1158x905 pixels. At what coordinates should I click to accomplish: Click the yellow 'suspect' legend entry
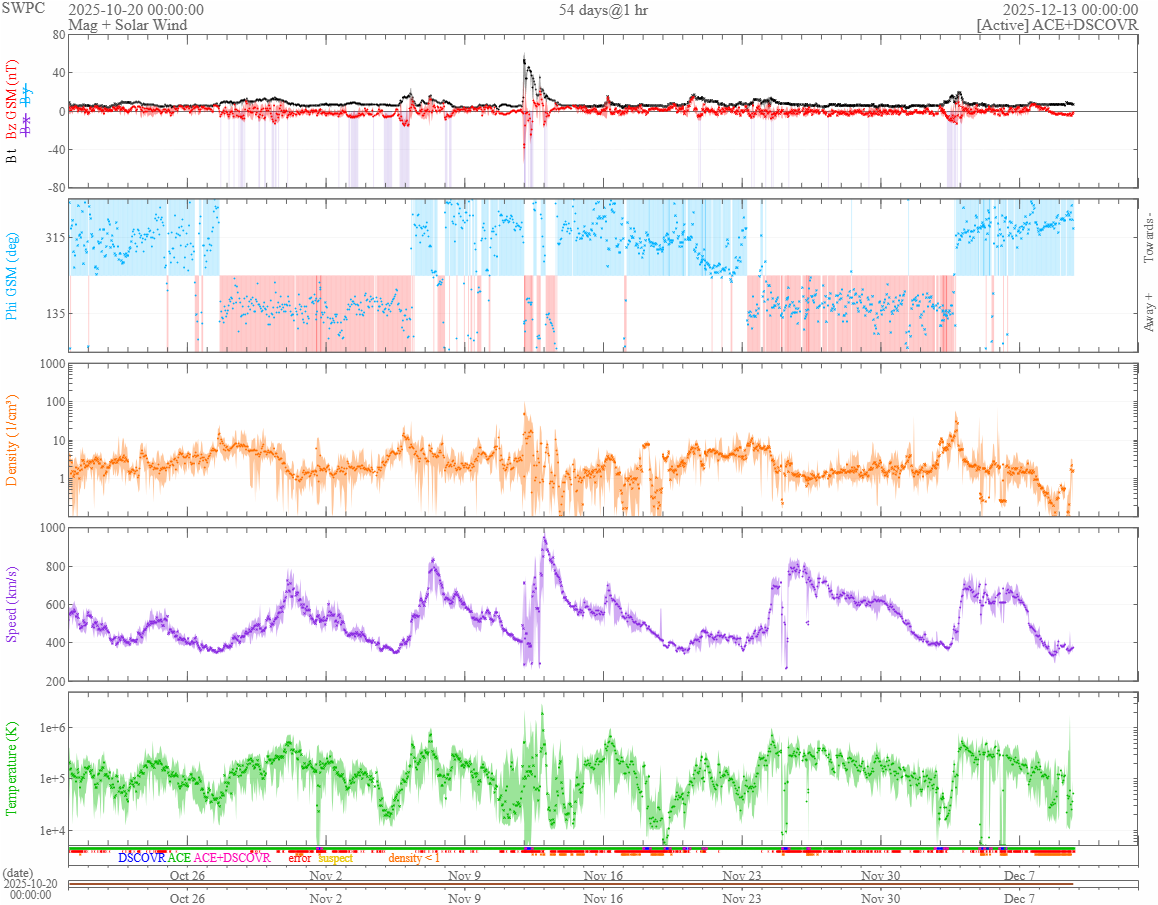335,858
